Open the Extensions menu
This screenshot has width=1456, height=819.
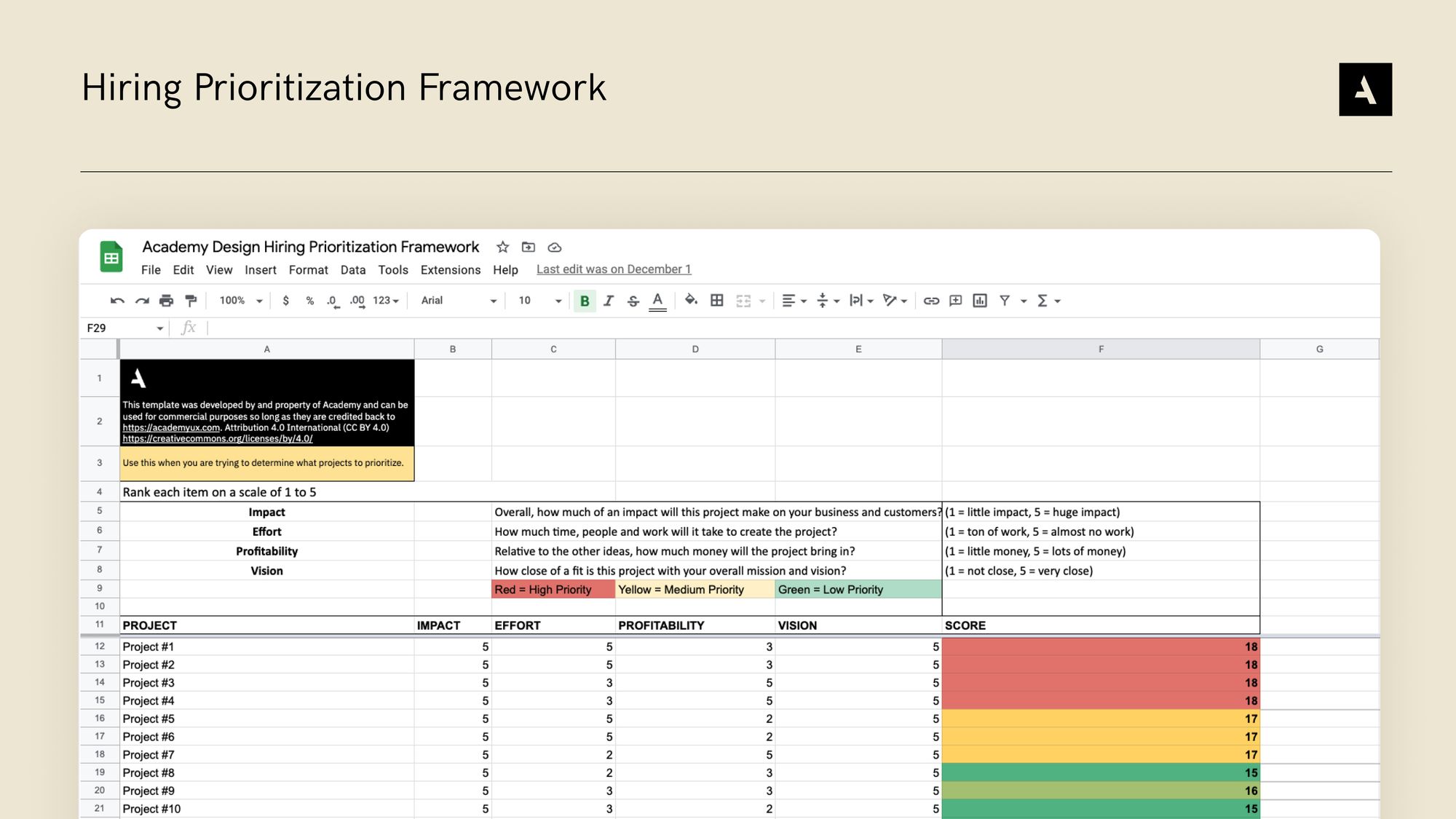(x=449, y=269)
